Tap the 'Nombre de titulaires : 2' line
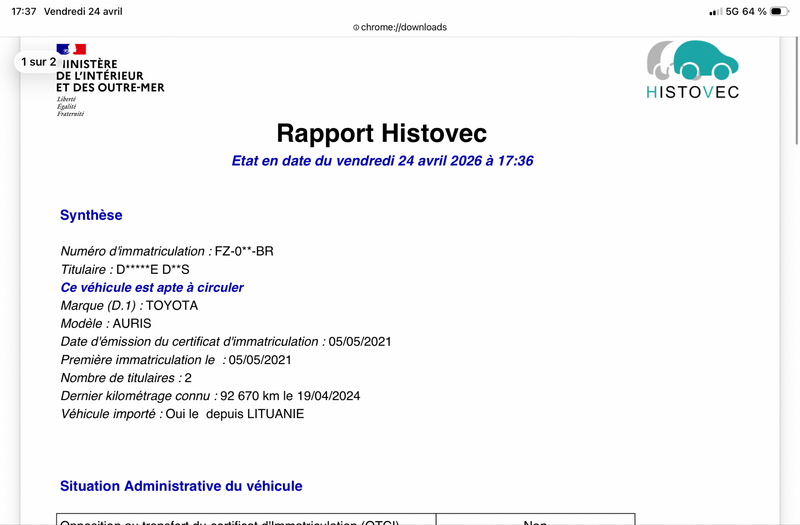The width and height of the screenshot is (800, 525). (126, 378)
